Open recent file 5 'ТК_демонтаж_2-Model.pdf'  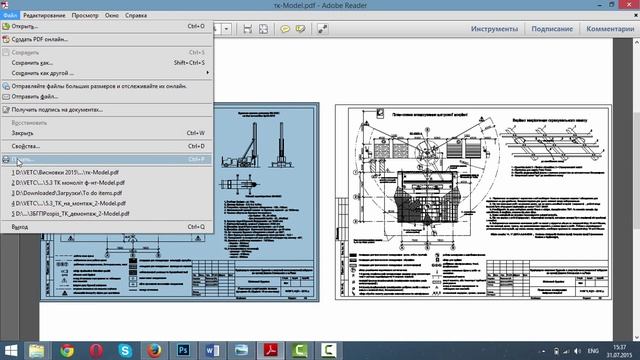107,213
